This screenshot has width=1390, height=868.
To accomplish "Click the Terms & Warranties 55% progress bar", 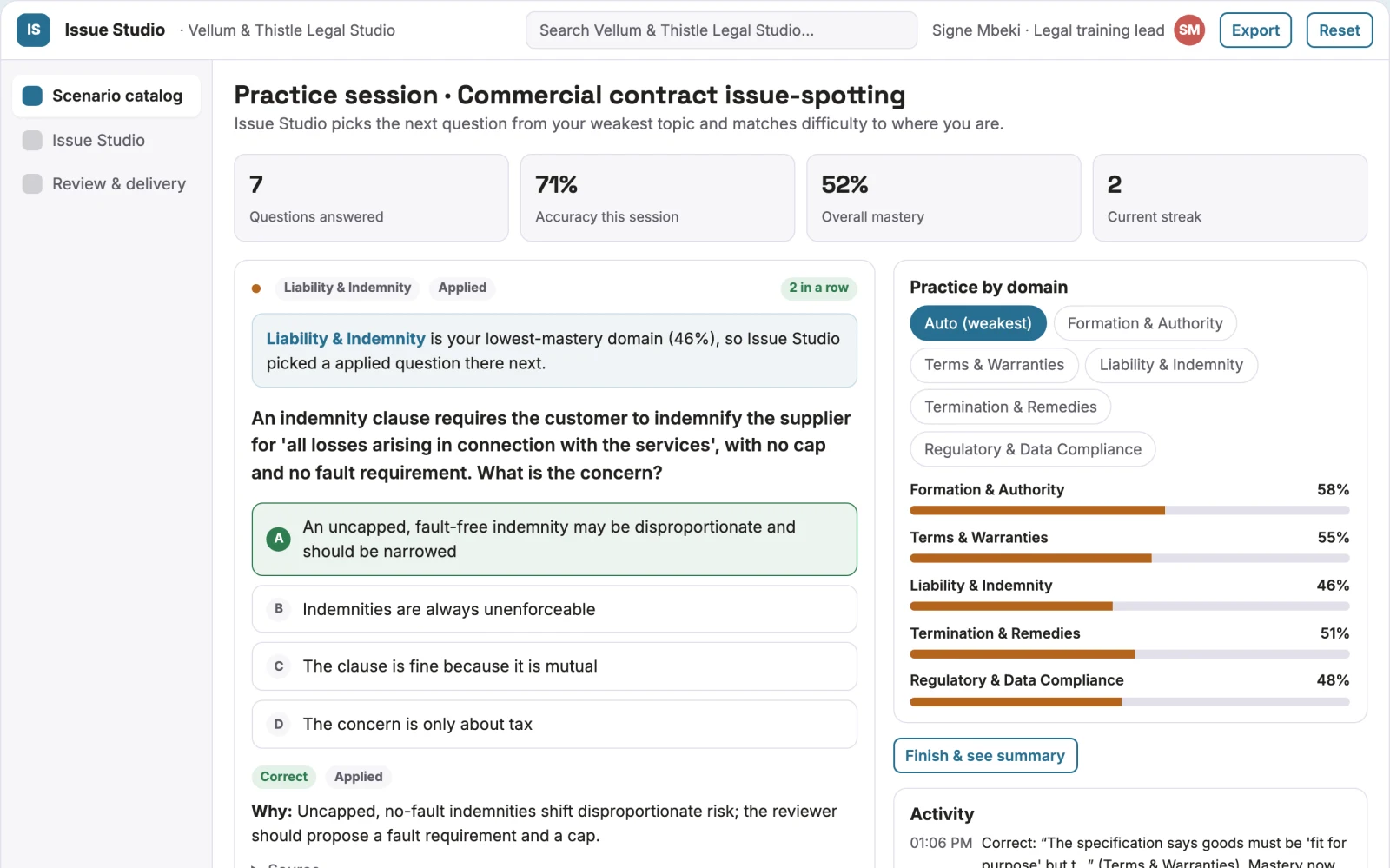I will click(1129, 559).
